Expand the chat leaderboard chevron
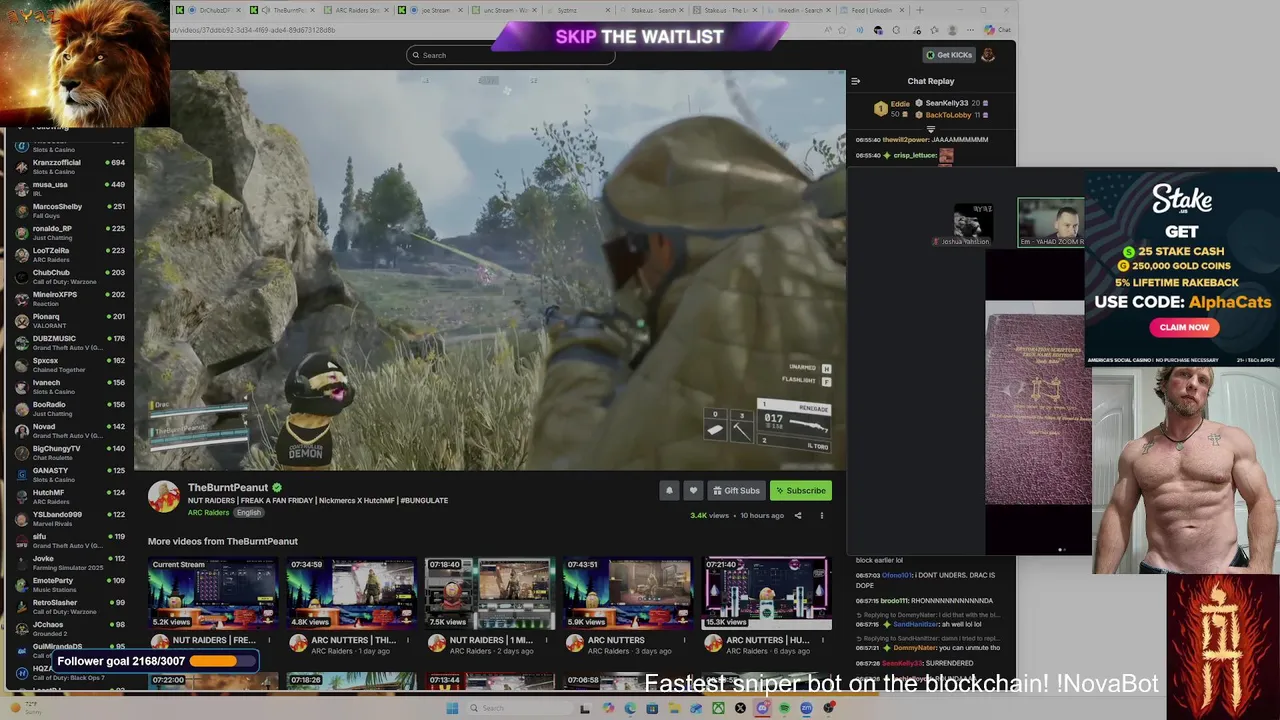Image resolution: width=1280 pixels, height=720 pixels. tap(931, 129)
